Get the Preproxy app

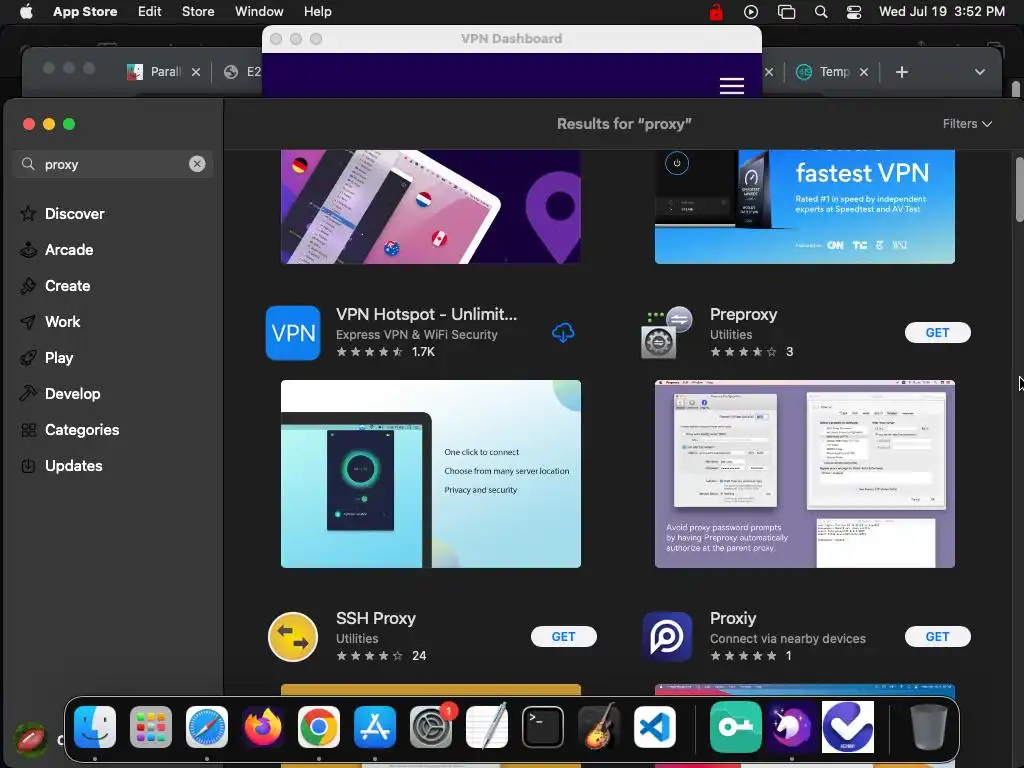click(937, 332)
